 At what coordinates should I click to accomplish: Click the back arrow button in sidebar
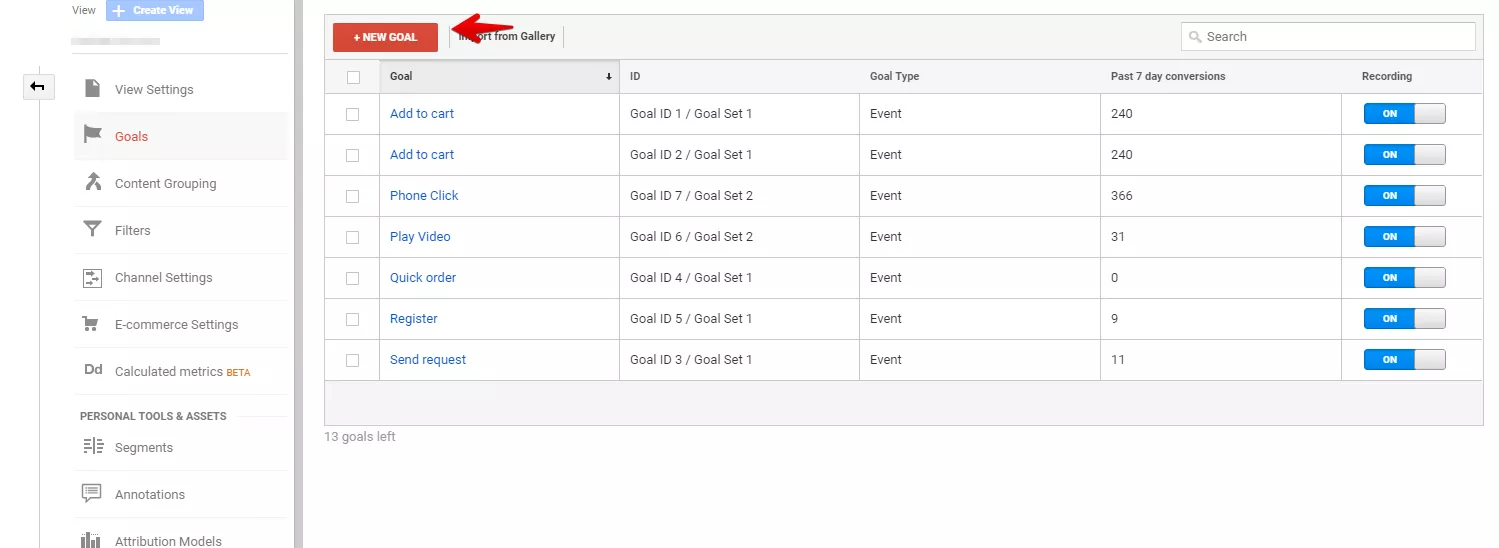pyautogui.click(x=38, y=87)
